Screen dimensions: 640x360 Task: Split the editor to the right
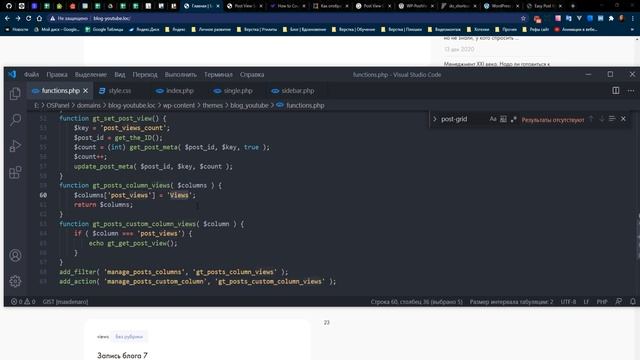click(x=616, y=91)
